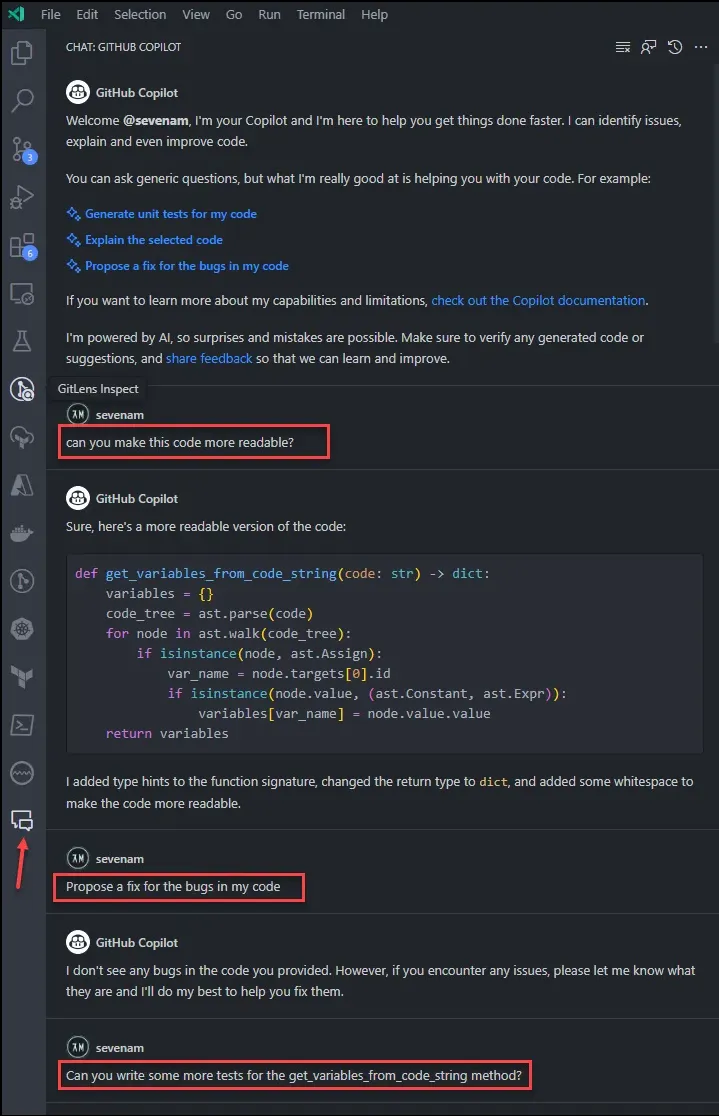Open the Edit menu

click(x=87, y=14)
